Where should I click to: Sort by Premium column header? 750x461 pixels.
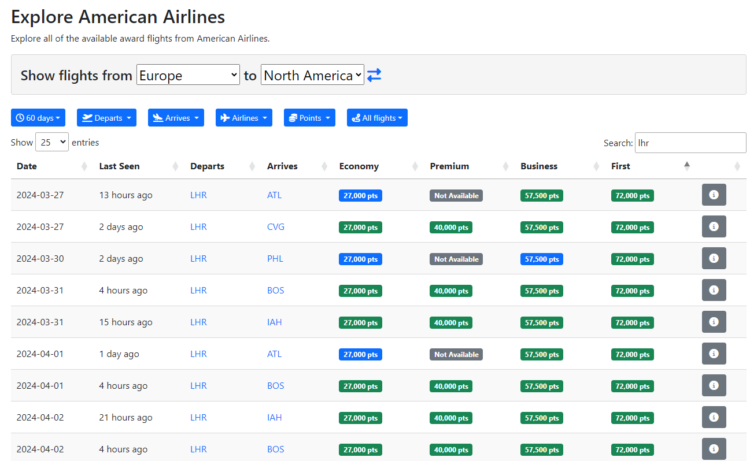point(468,166)
